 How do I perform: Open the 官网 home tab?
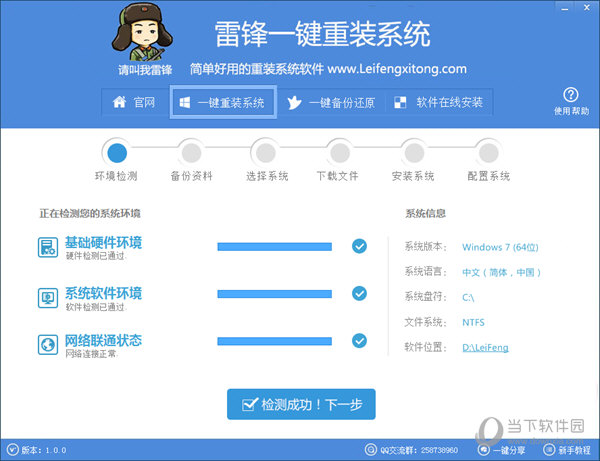point(134,102)
